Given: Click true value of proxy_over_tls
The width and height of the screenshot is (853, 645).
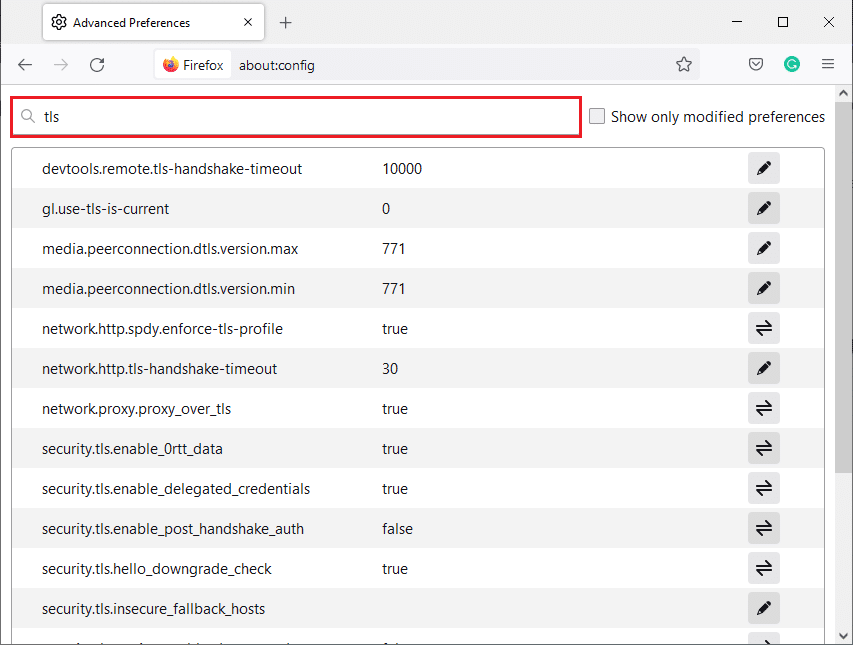Looking at the screenshot, I should pos(395,409).
